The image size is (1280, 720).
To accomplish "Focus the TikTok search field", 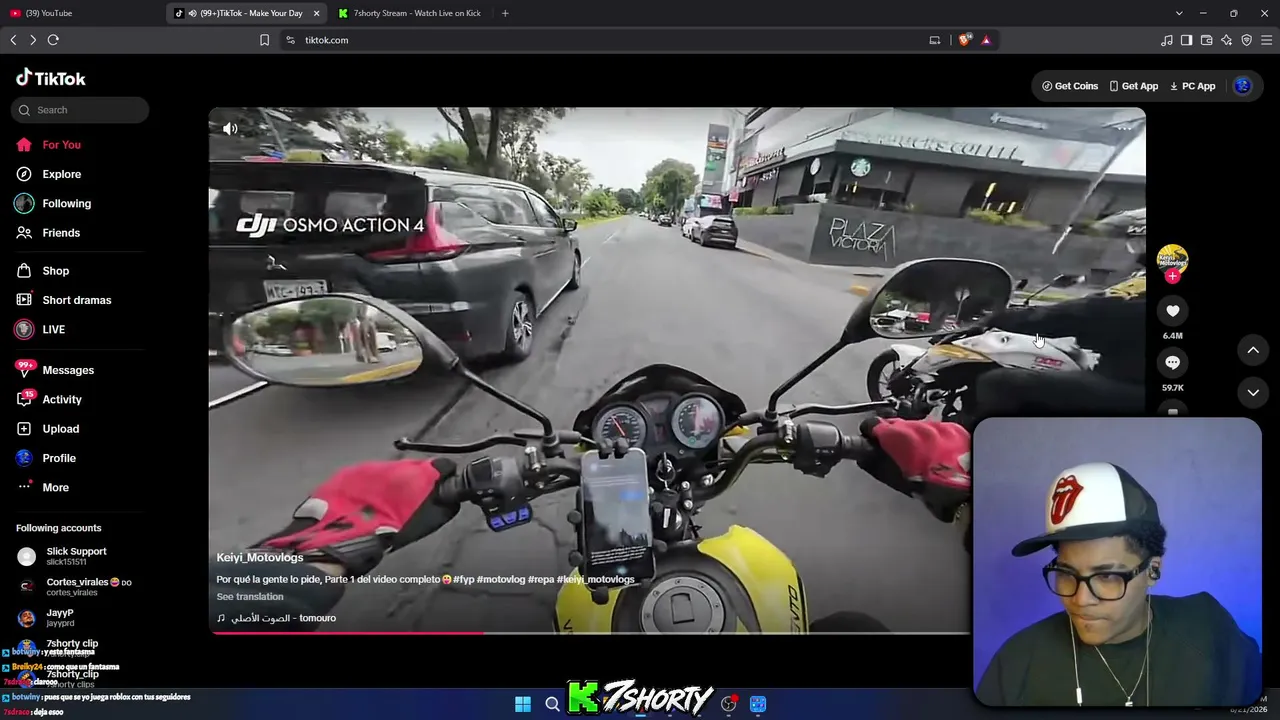I will pos(81,110).
